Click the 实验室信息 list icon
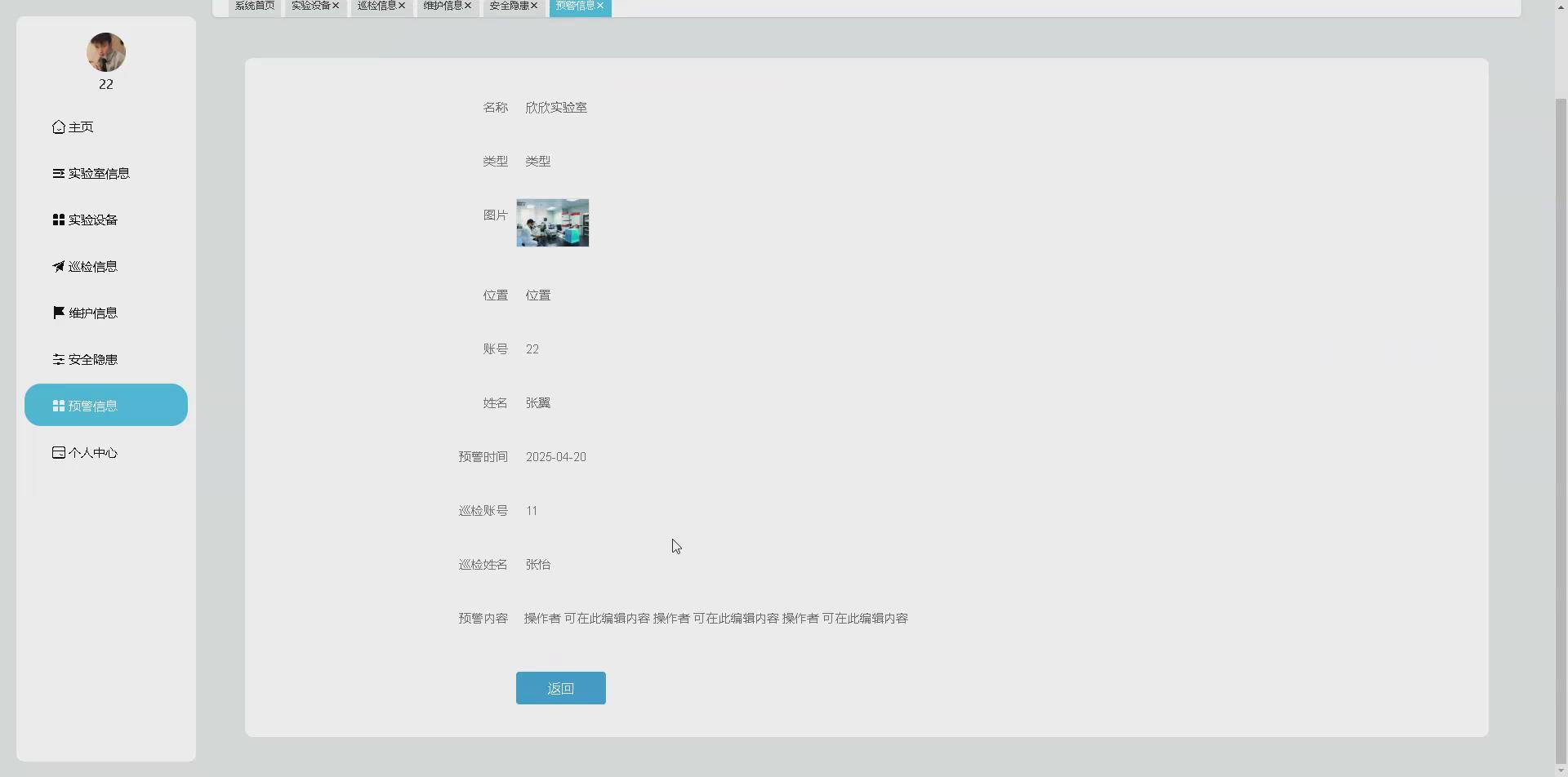Image resolution: width=1568 pixels, height=777 pixels. (59, 174)
